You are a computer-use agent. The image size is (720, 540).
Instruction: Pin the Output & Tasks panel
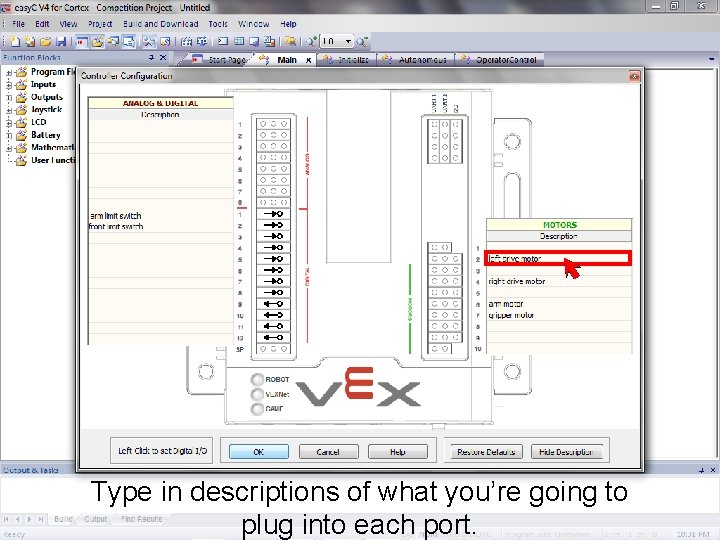pyautogui.click(x=701, y=470)
